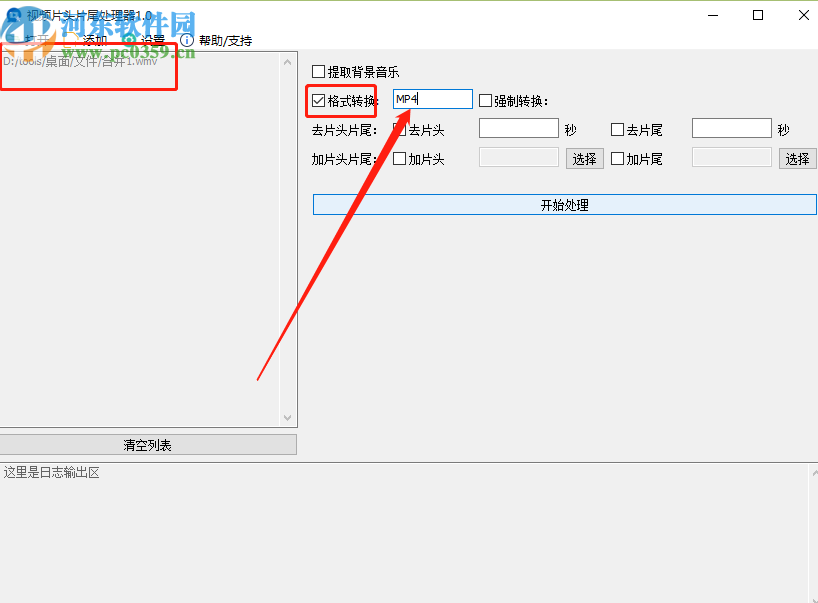This screenshot has width=818, height=603.
Task: Click file list scrollbar down arrow
Action: click(287, 418)
